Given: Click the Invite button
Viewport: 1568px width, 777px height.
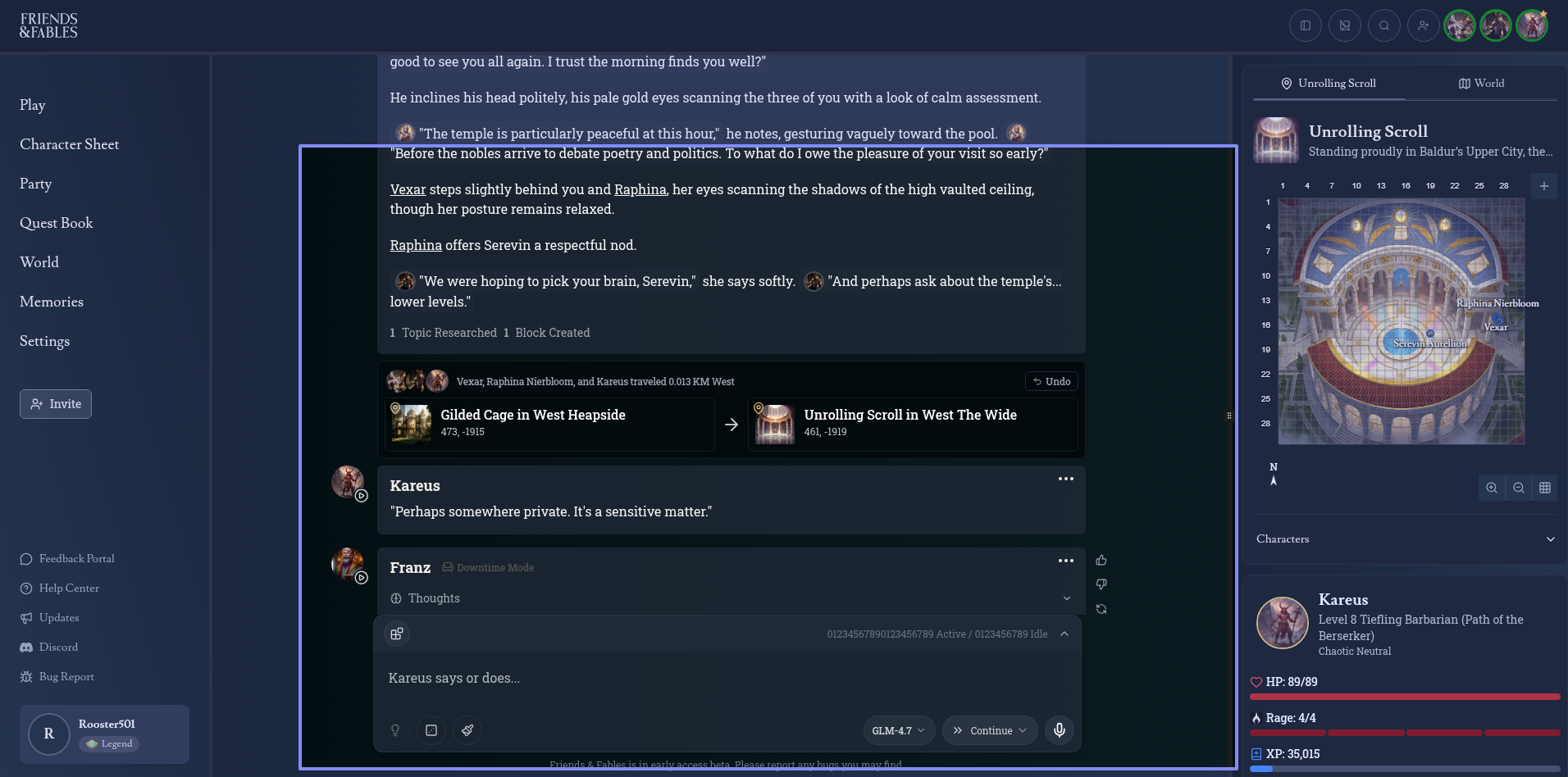Looking at the screenshot, I should (x=56, y=404).
